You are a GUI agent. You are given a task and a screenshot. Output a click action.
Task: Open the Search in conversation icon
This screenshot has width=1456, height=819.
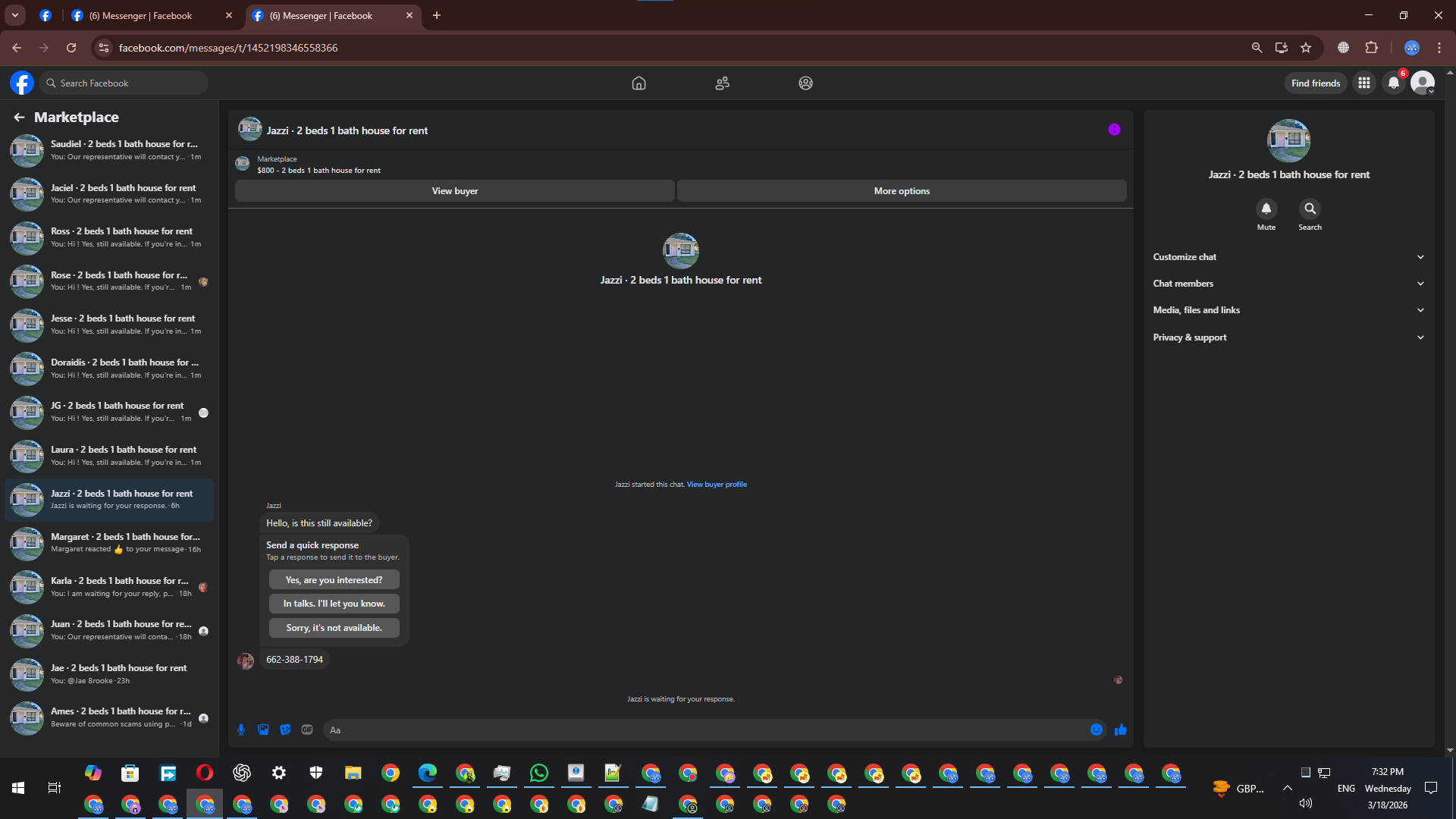(x=1310, y=209)
